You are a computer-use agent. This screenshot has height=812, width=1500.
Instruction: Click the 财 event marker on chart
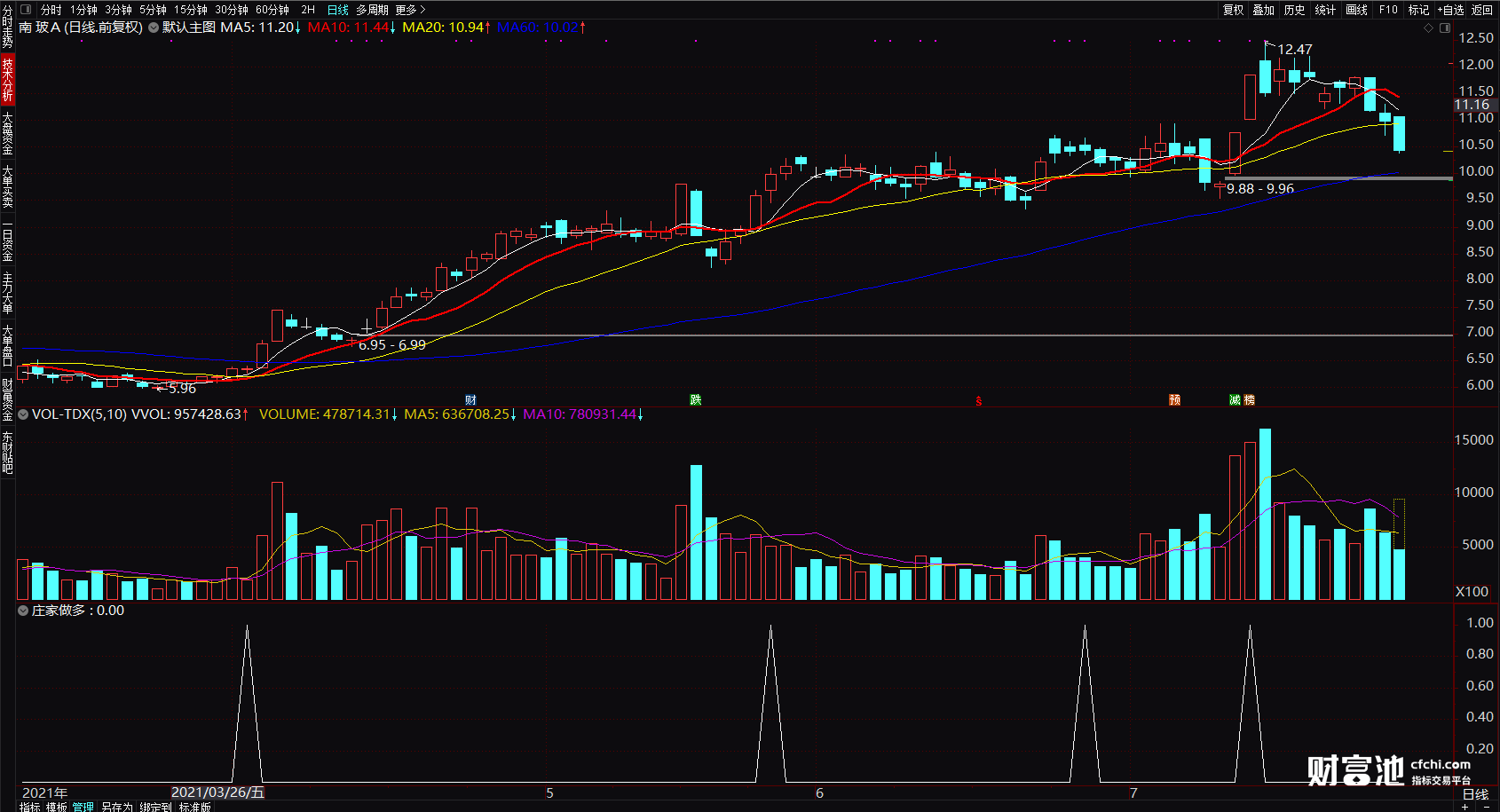point(470,400)
